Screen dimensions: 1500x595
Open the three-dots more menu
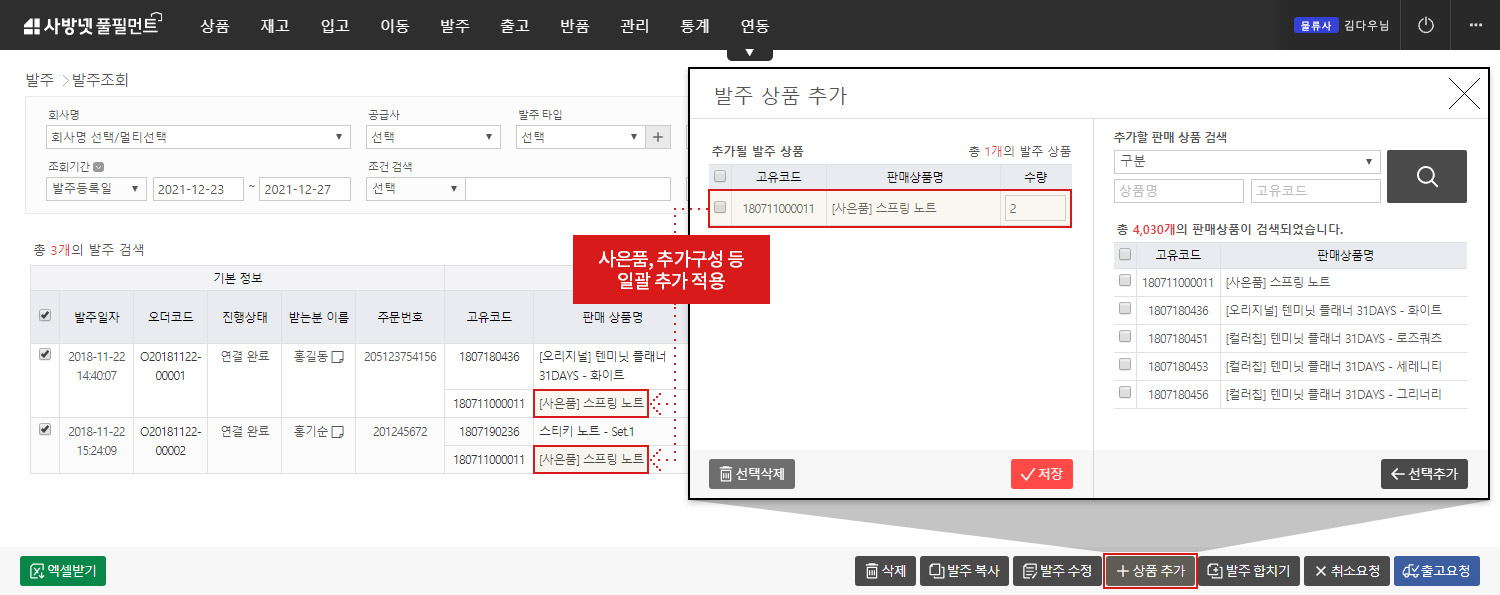pyautogui.click(x=1475, y=25)
